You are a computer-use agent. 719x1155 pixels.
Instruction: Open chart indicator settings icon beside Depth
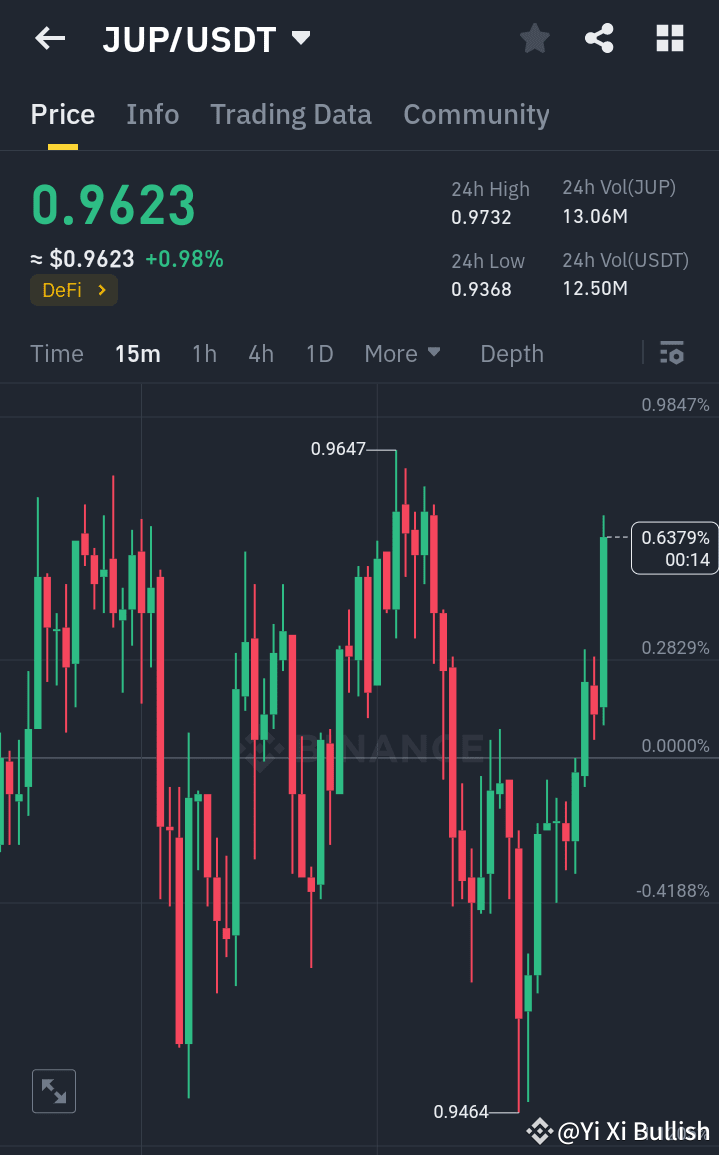671,353
